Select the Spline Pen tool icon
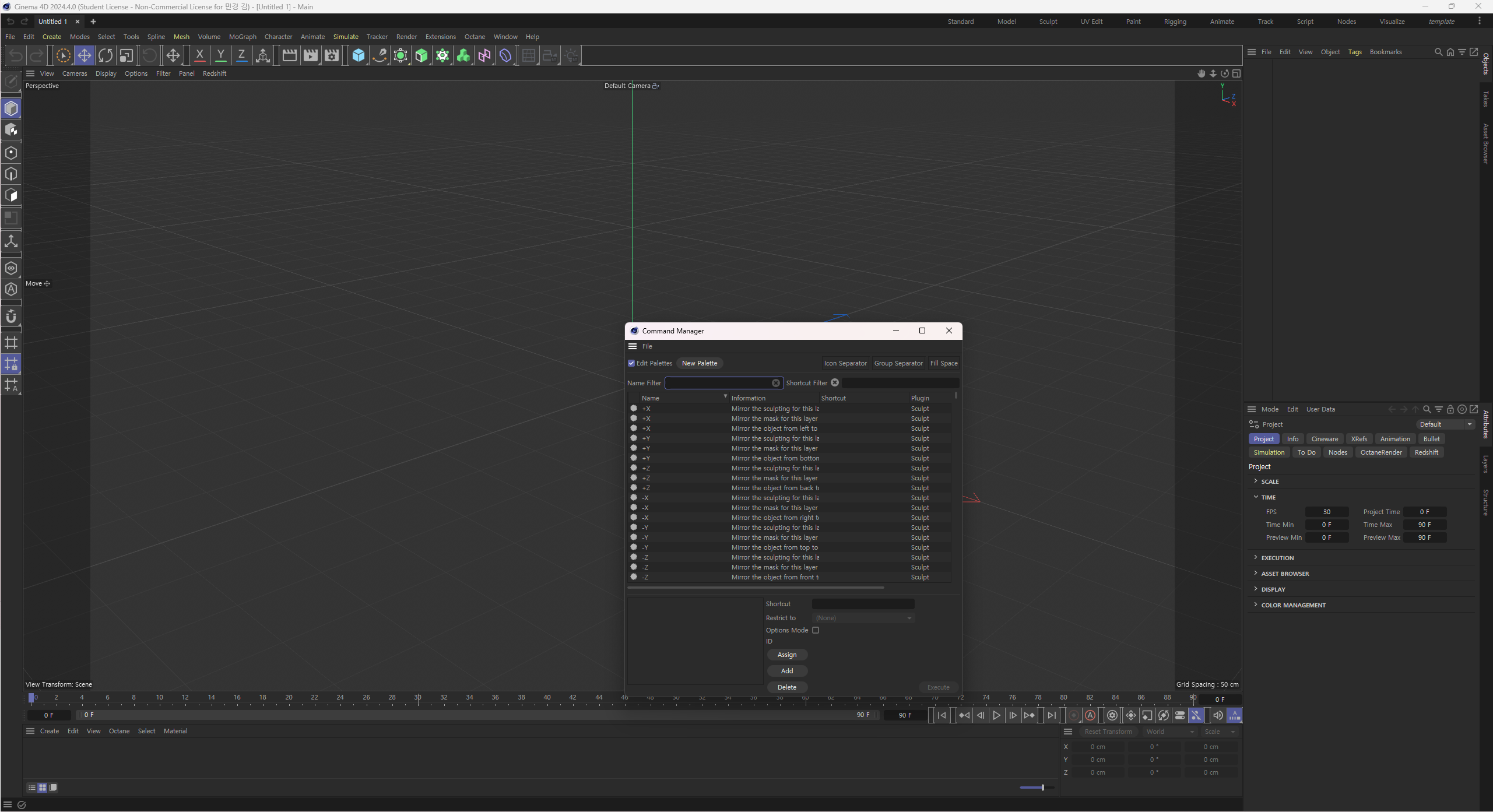 380,55
